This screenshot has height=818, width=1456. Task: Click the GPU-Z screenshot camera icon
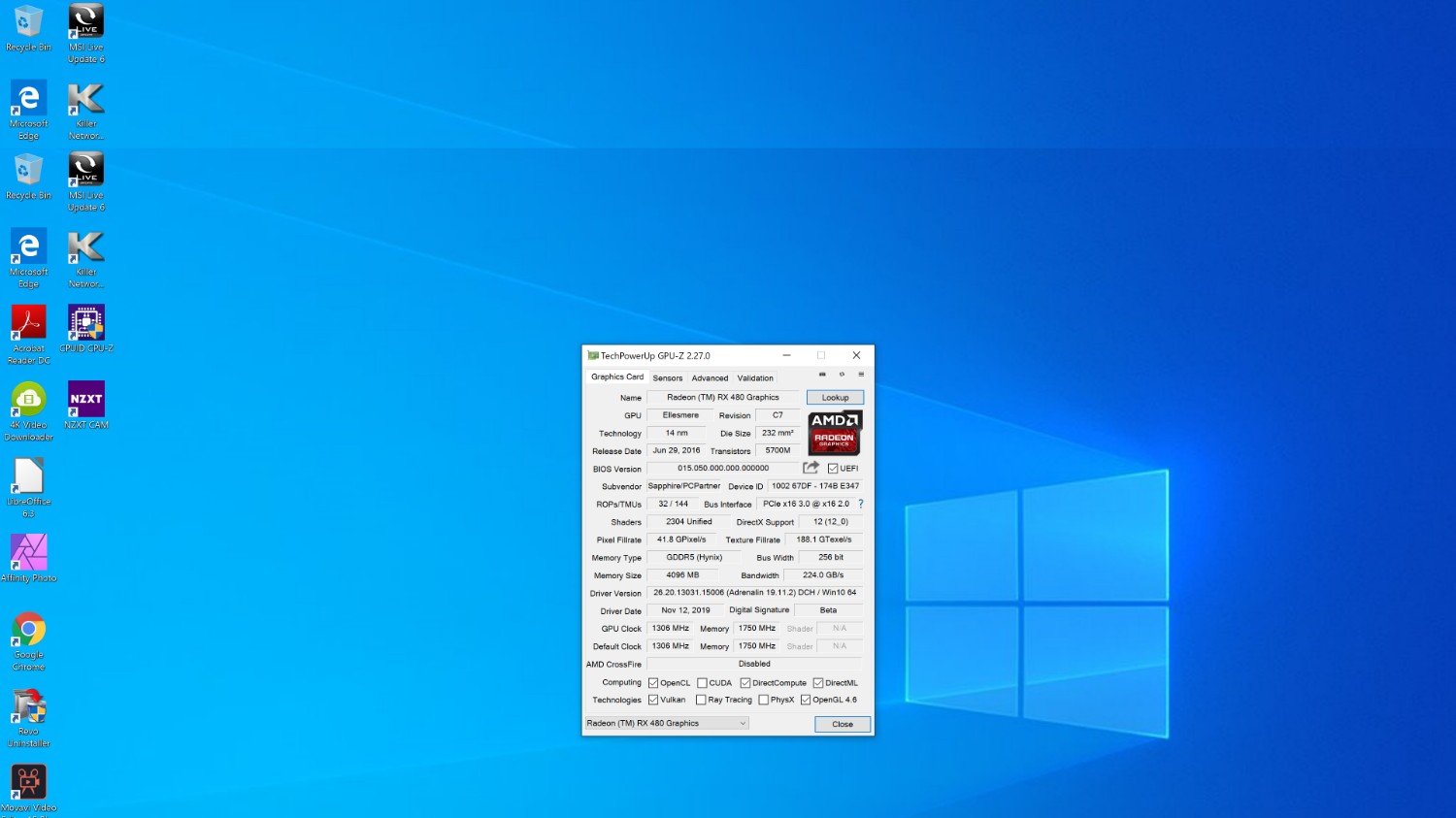point(822,375)
